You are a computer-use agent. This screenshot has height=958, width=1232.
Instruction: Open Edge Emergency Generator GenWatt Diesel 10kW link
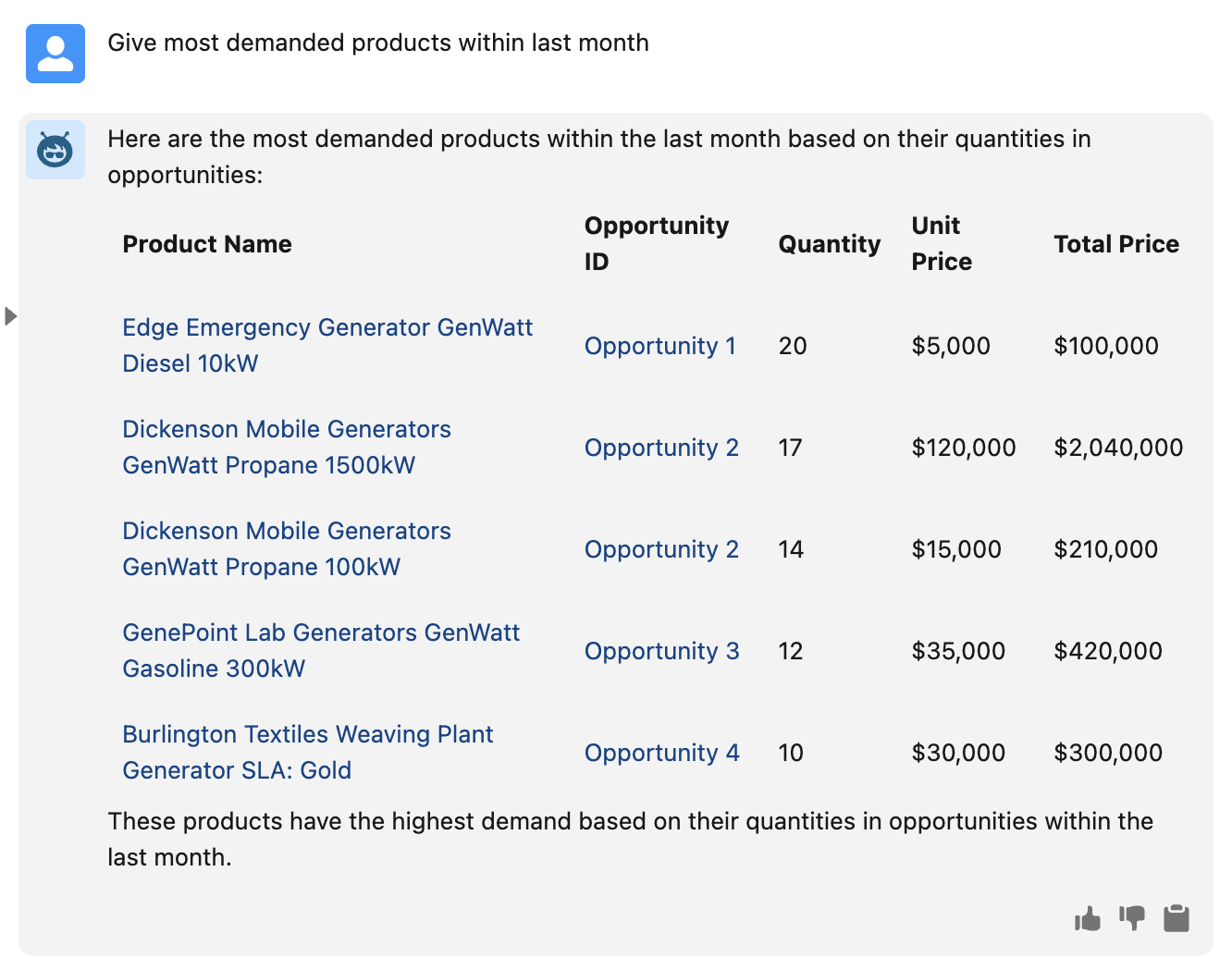[x=327, y=345]
